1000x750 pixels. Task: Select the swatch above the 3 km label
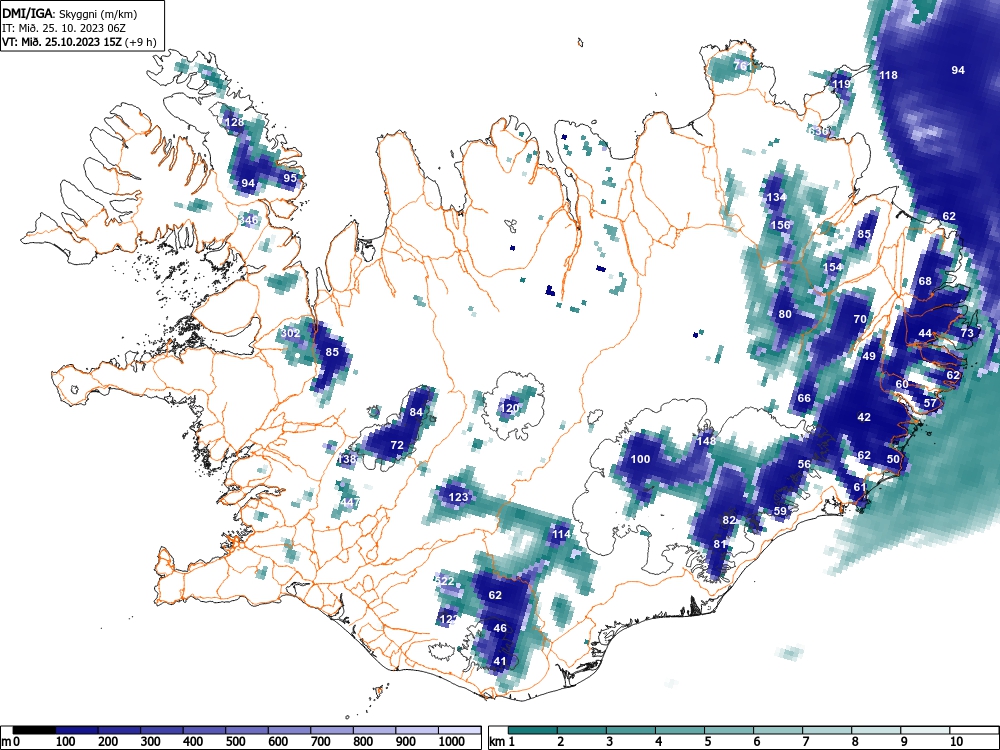pyautogui.click(x=631, y=730)
